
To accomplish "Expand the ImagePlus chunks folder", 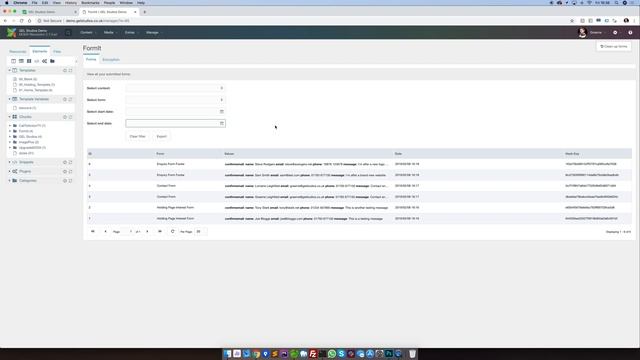I will (10, 142).
